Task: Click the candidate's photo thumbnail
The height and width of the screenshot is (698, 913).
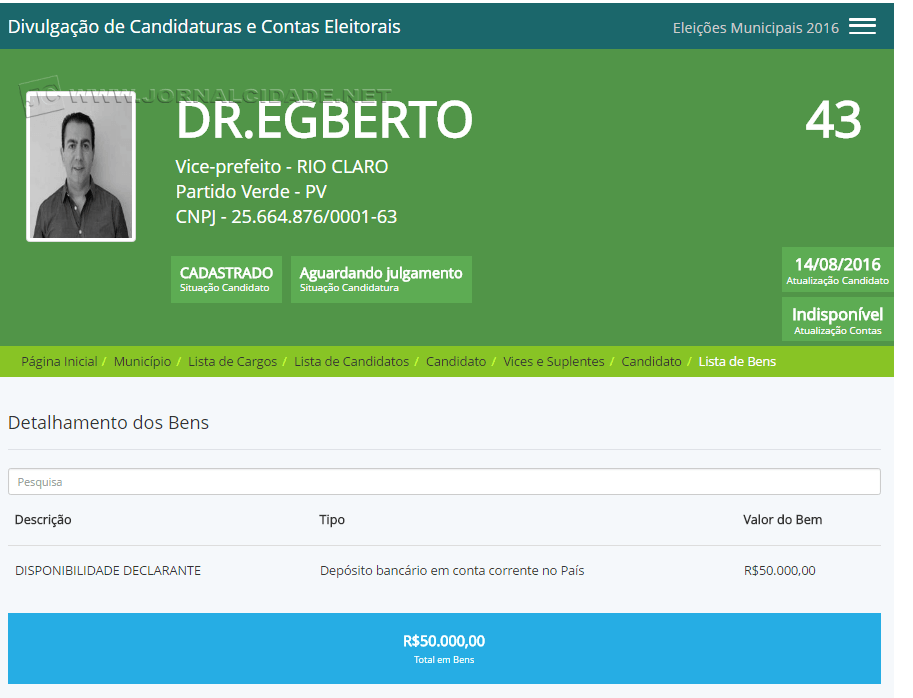Action: 80,167
